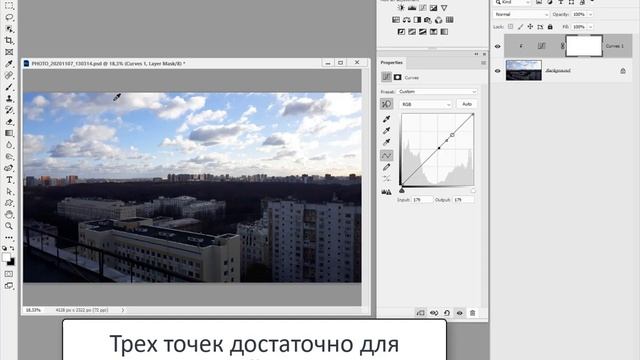Open the Fill slider dropdown arrow
Screen dimensions: 640x360
(x=590, y=27)
